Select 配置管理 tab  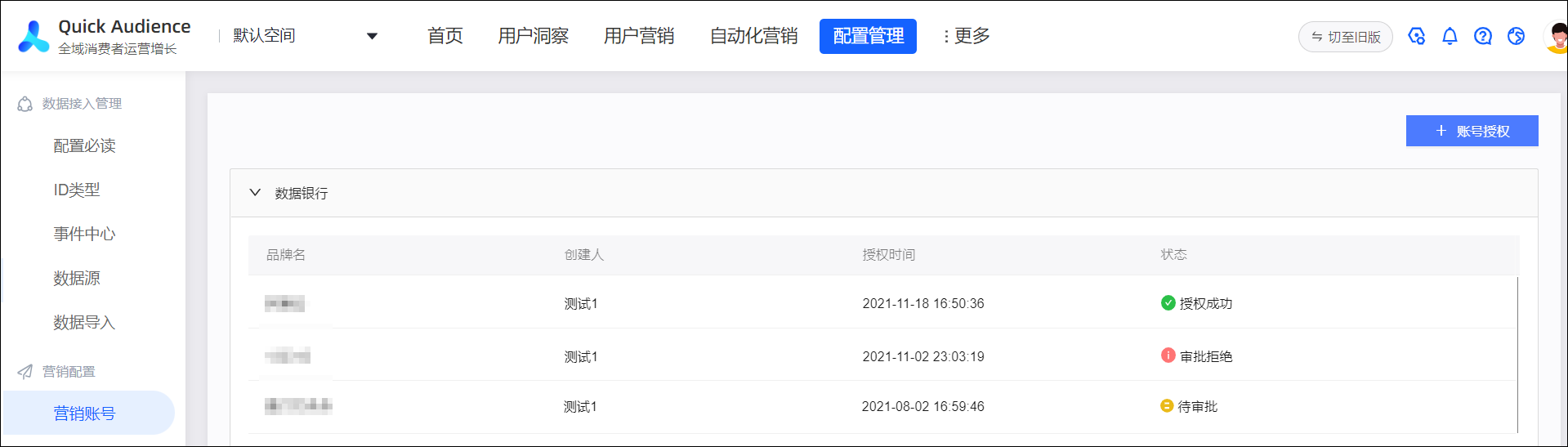868,36
